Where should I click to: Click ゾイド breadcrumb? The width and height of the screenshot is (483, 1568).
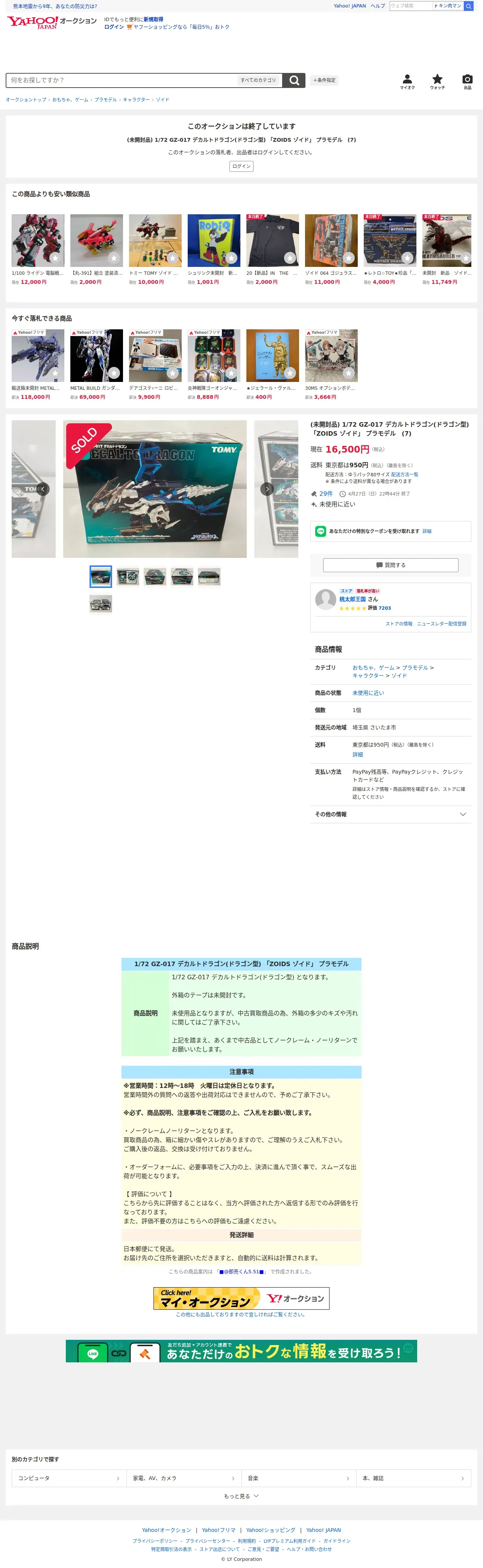coord(163,100)
